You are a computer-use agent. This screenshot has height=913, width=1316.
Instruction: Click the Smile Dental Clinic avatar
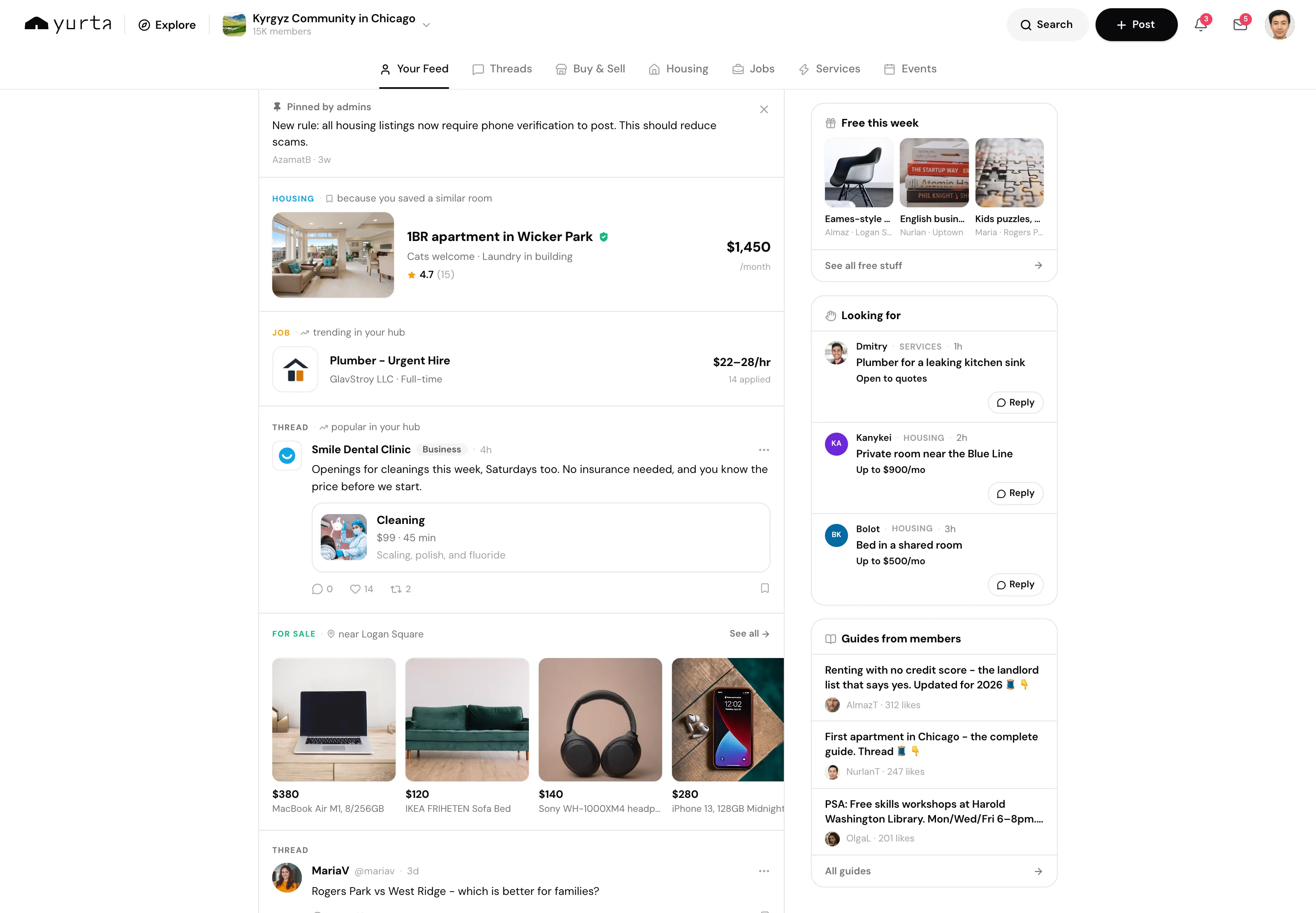pos(287,456)
